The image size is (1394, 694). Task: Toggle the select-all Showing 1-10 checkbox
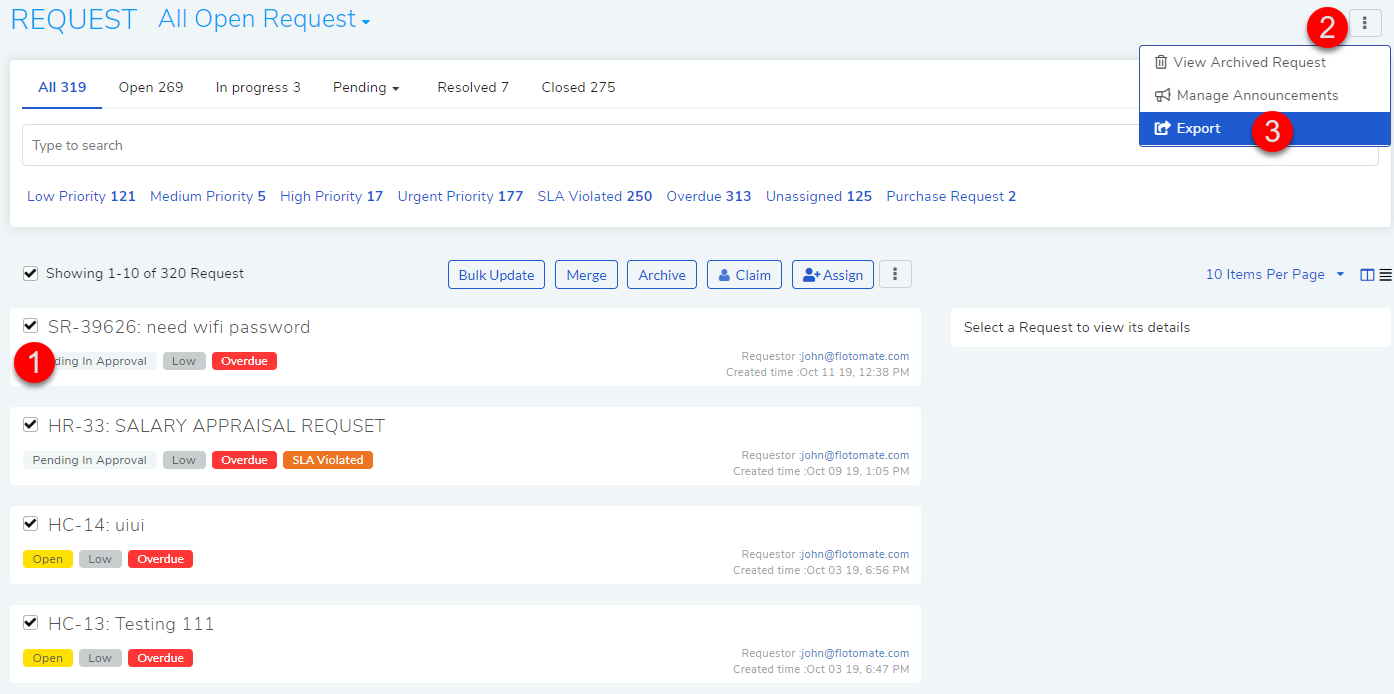(30, 273)
